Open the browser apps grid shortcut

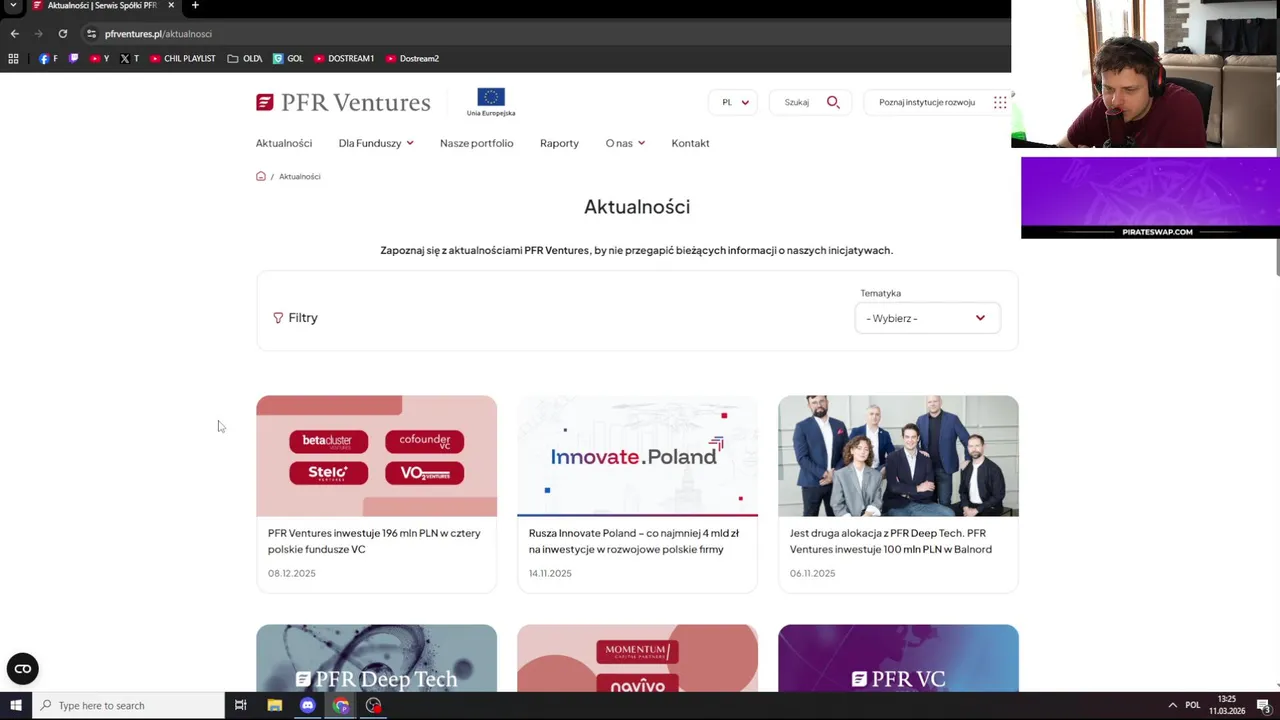13,58
